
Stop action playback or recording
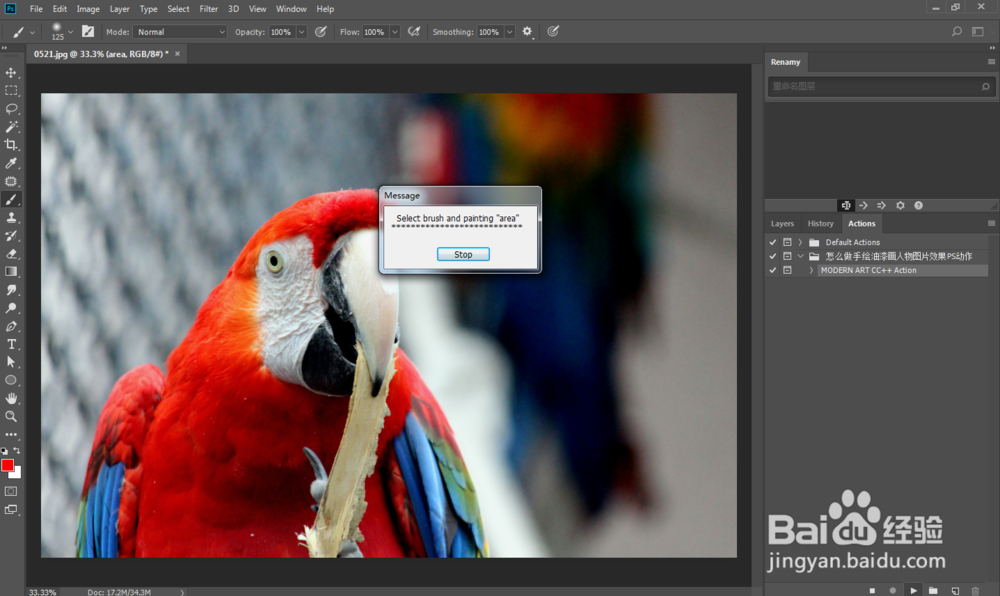click(872, 590)
